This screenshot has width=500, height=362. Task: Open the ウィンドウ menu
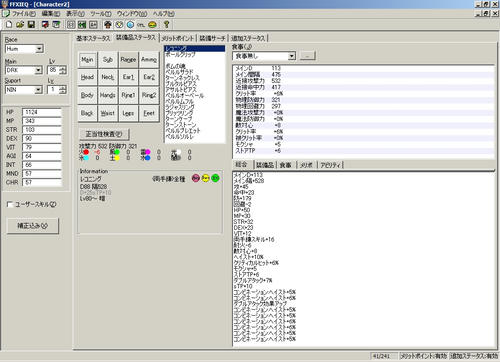coord(132,14)
